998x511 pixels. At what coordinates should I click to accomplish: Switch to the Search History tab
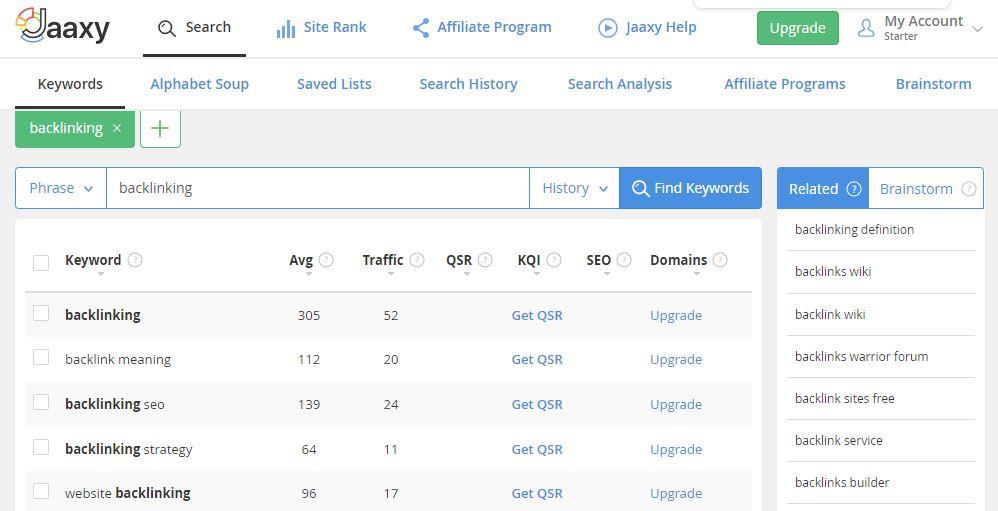point(468,84)
